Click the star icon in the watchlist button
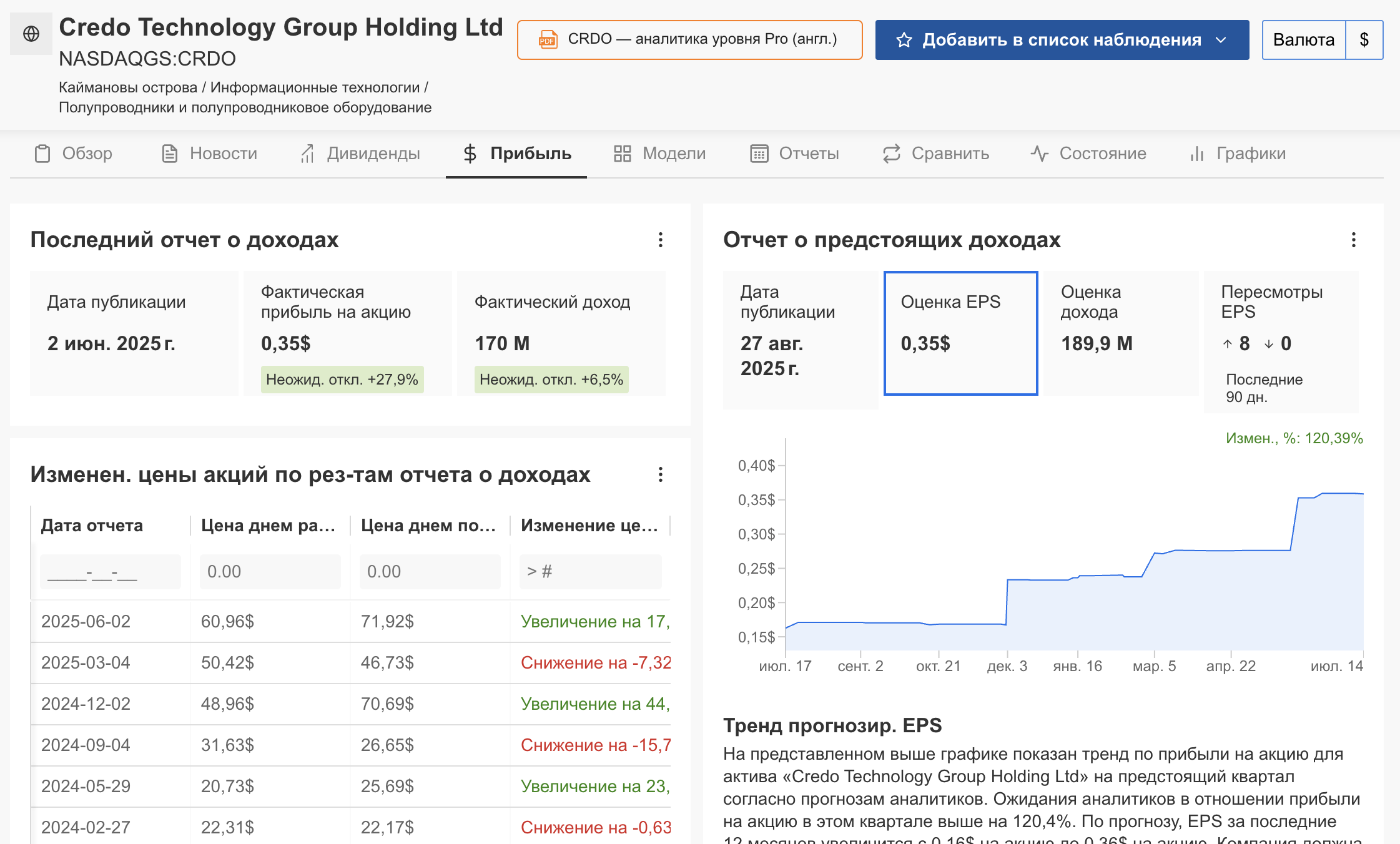This screenshot has width=1400, height=844. click(x=904, y=40)
